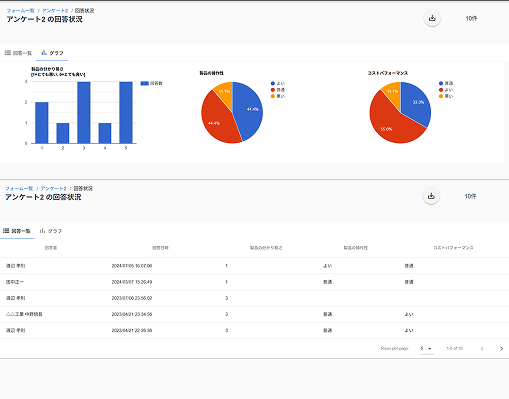The width and height of the screenshot is (509, 399).
Task: Go to the next page of table results
Action: point(501,349)
